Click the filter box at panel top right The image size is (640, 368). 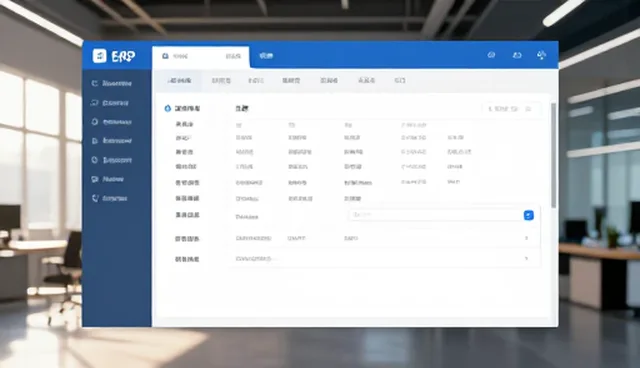click(511, 109)
